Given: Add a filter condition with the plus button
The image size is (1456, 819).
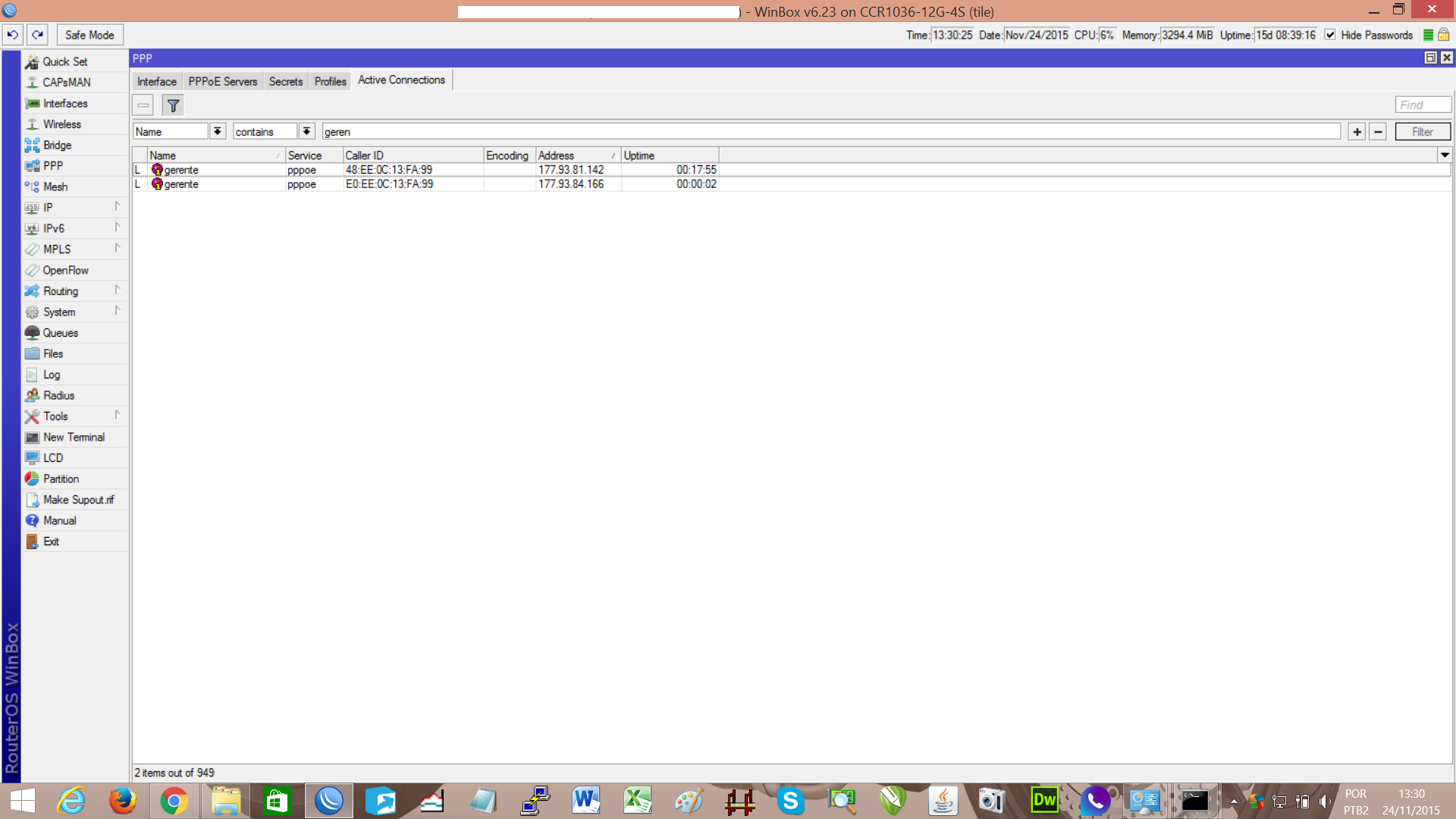Looking at the screenshot, I should (1357, 131).
